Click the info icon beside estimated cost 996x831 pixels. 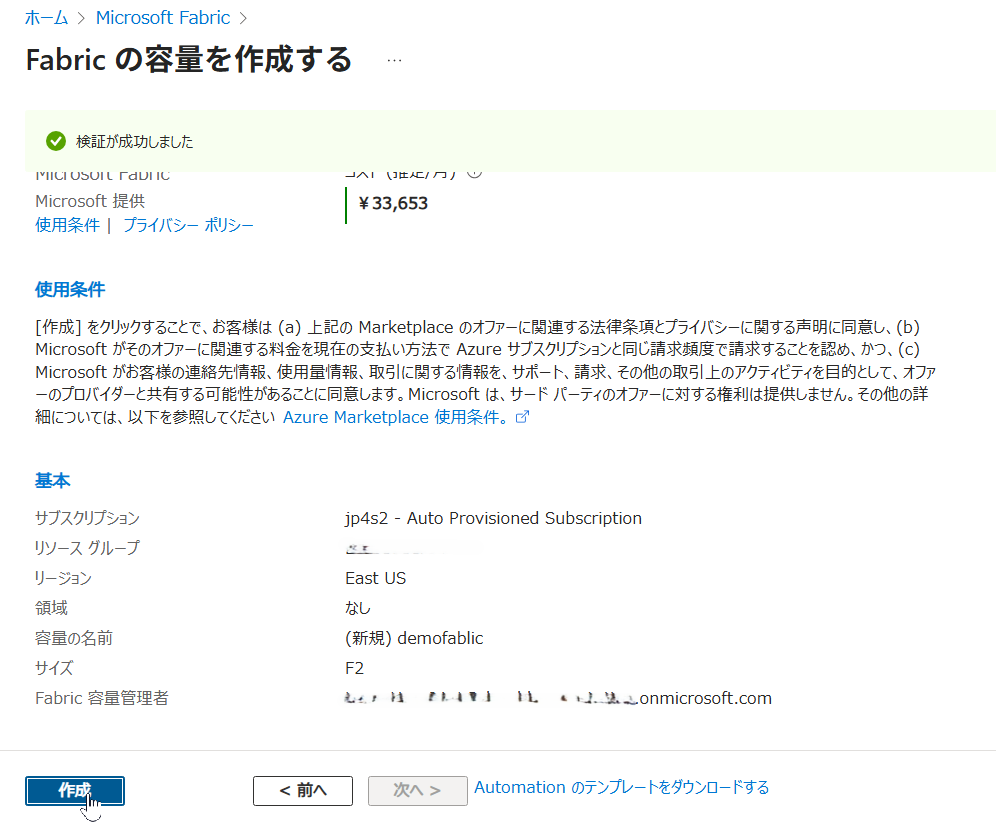[x=475, y=173]
